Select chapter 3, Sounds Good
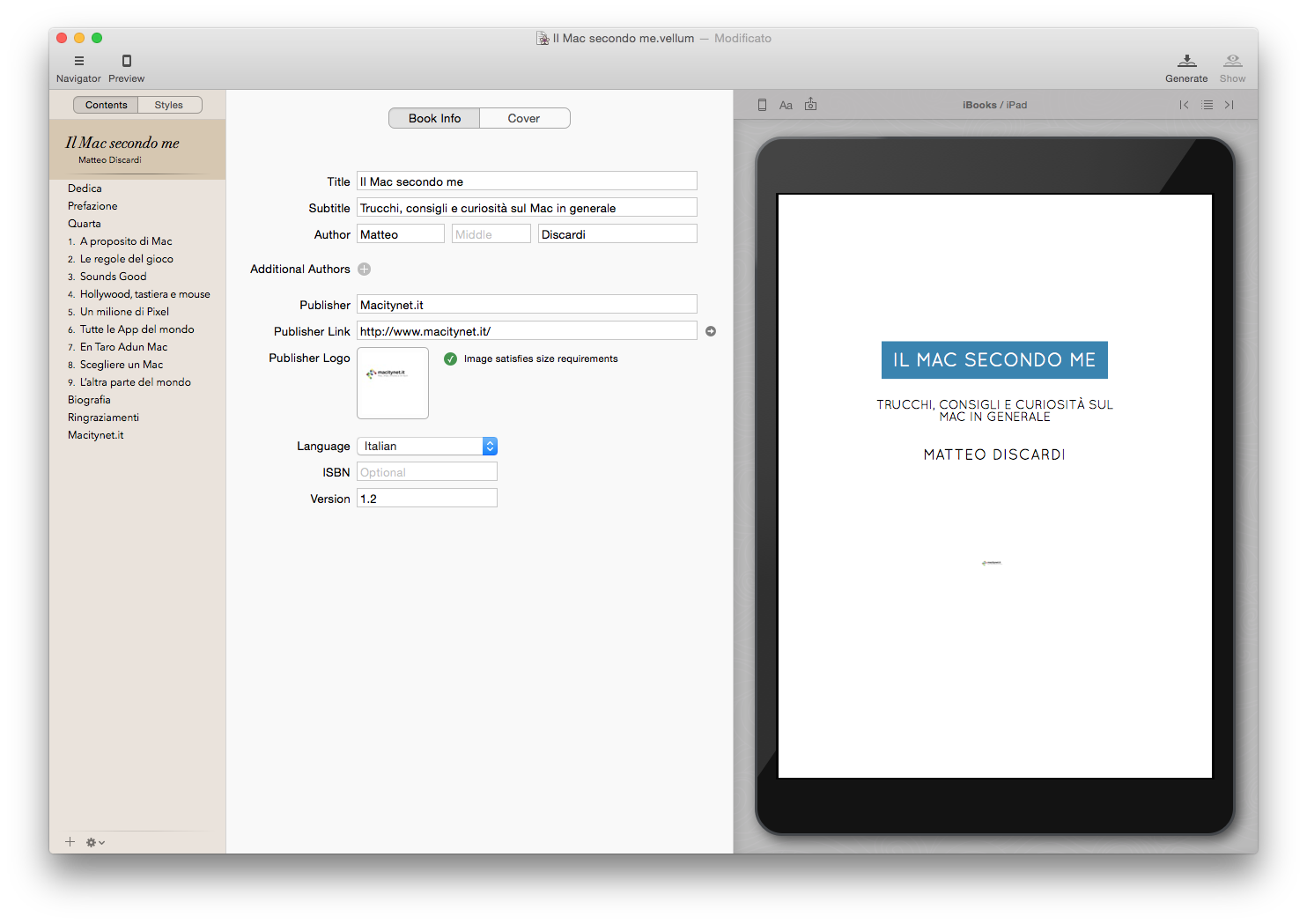The image size is (1307, 924). pos(113,276)
